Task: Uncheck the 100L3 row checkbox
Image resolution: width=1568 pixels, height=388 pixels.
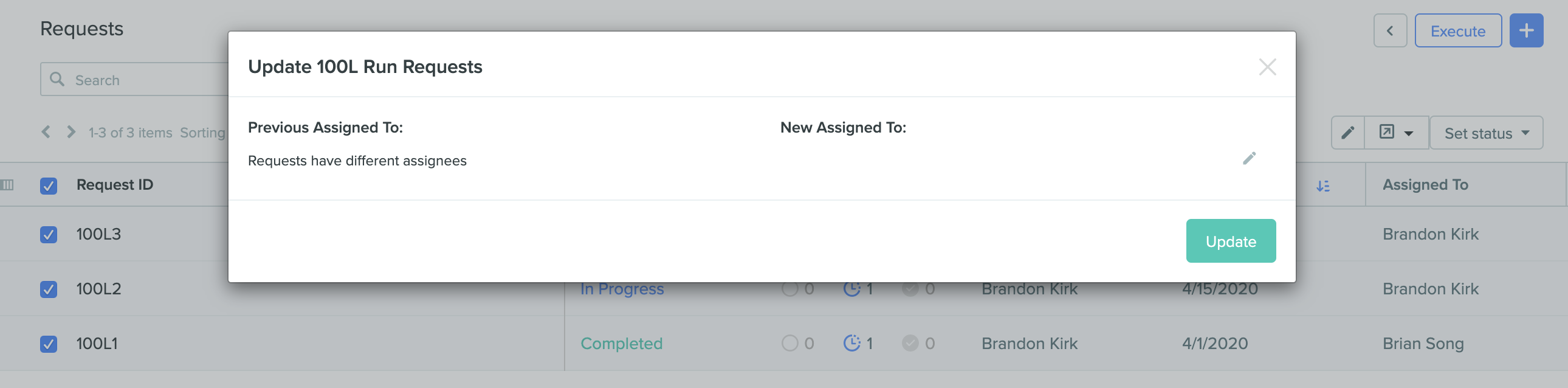Action: (x=49, y=235)
